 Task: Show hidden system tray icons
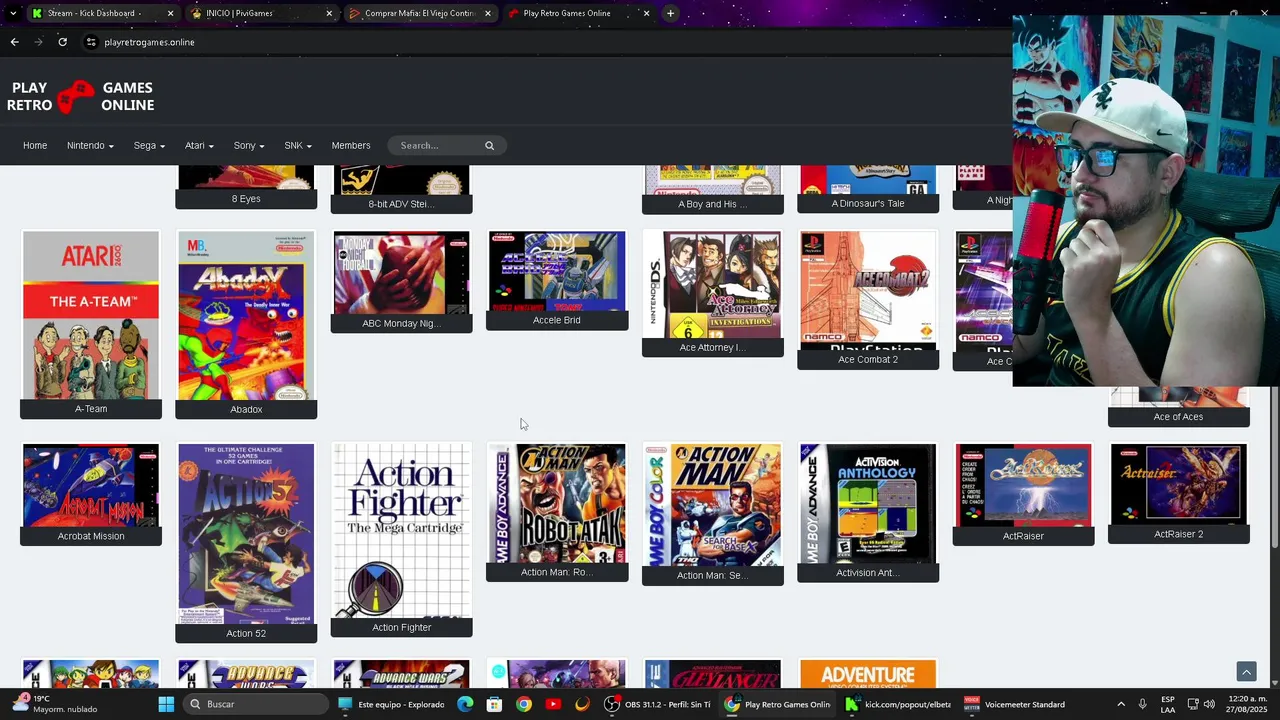pos(1120,704)
